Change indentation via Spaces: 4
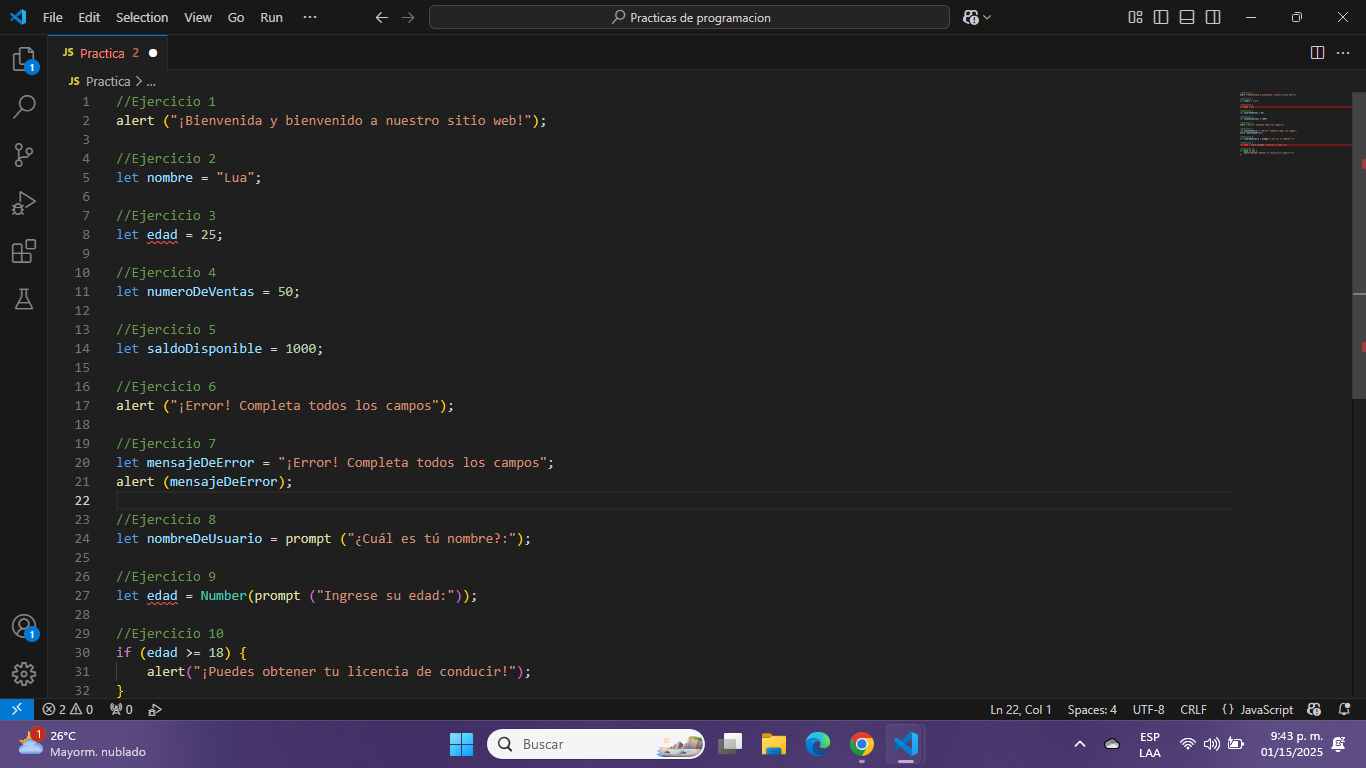The height and width of the screenshot is (768, 1366). (1092, 709)
